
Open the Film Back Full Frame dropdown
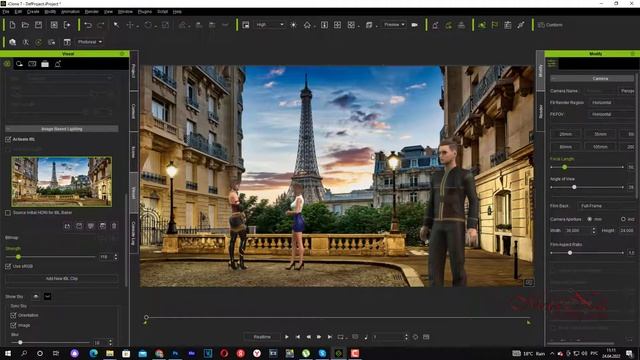(606, 206)
